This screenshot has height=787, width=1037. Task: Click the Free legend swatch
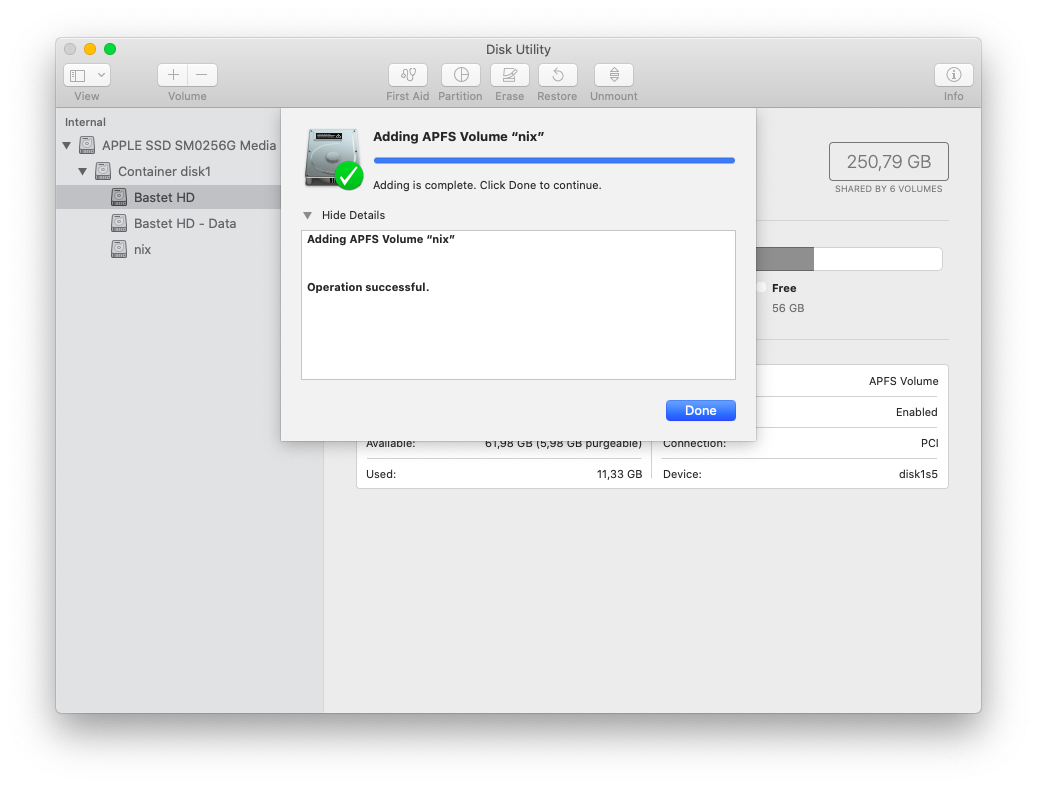coord(761,288)
